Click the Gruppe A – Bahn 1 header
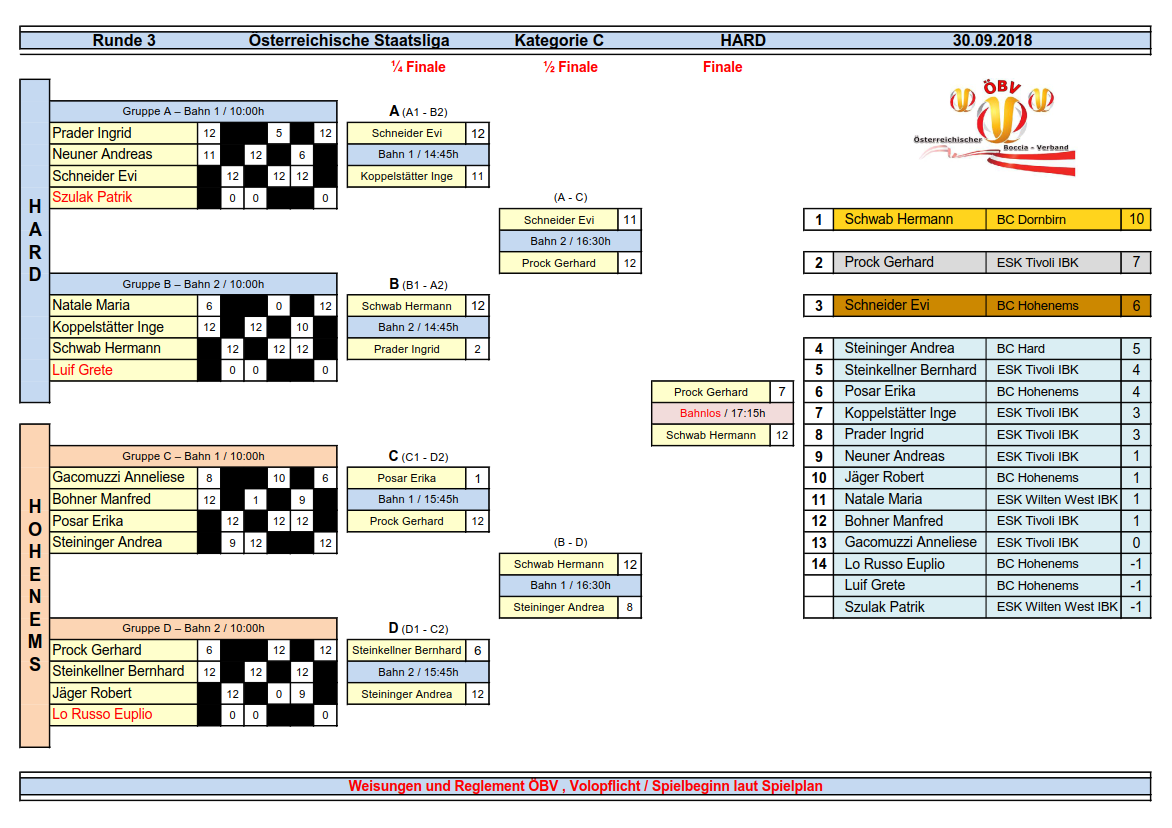Image resolution: width=1172 pixels, height=828 pixels. (x=193, y=111)
